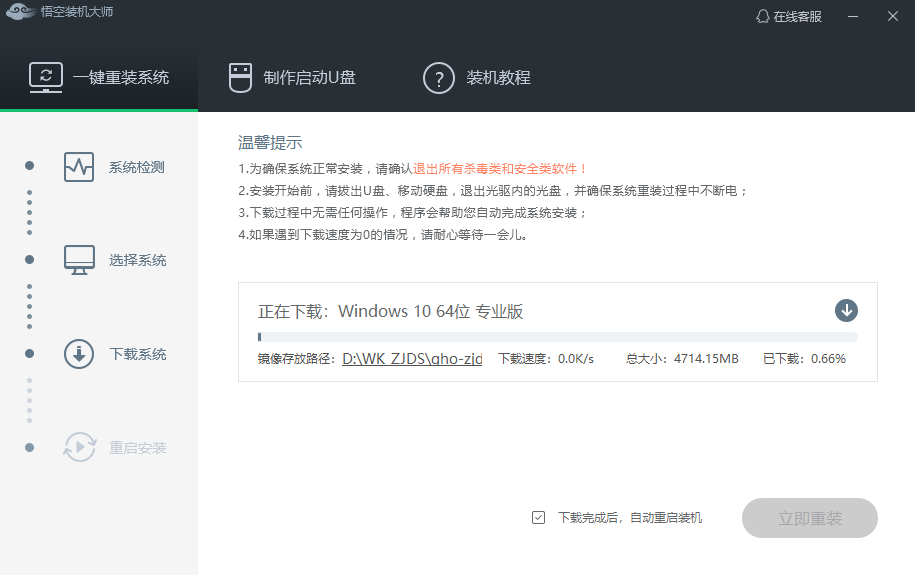Viewport: 915px width, 575px height.
Task: Click the USB drive icon
Action: click(x=240, y=78)
